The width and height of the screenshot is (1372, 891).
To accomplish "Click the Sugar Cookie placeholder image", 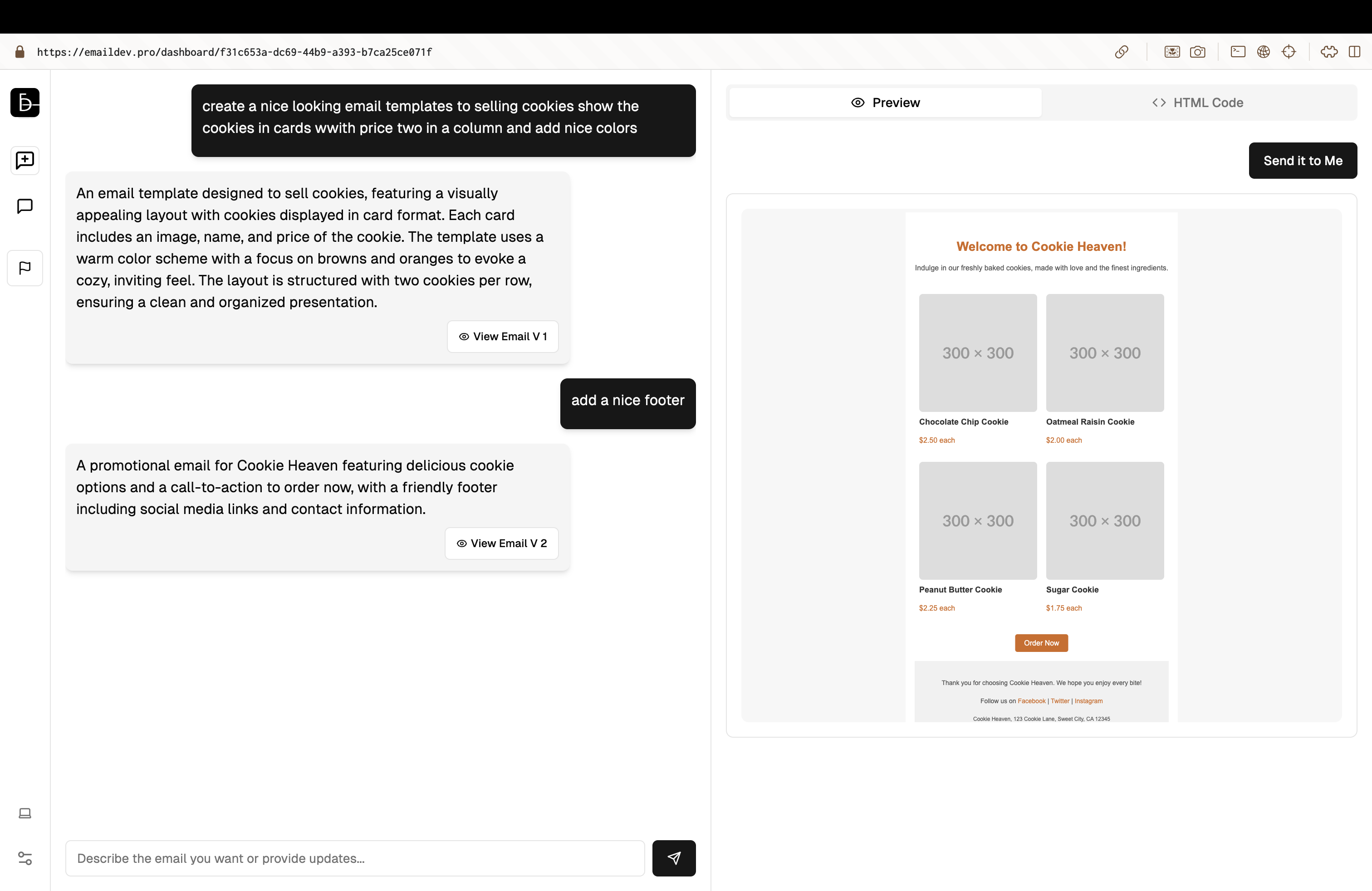I will tap(1105, 520).
